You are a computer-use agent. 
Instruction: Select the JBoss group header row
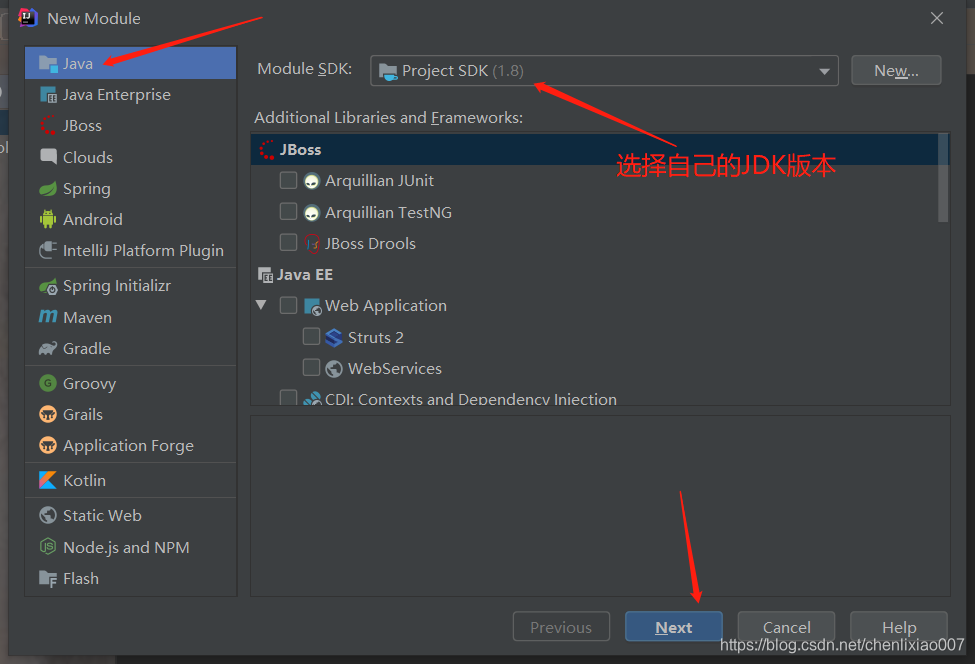coord(594,149)
